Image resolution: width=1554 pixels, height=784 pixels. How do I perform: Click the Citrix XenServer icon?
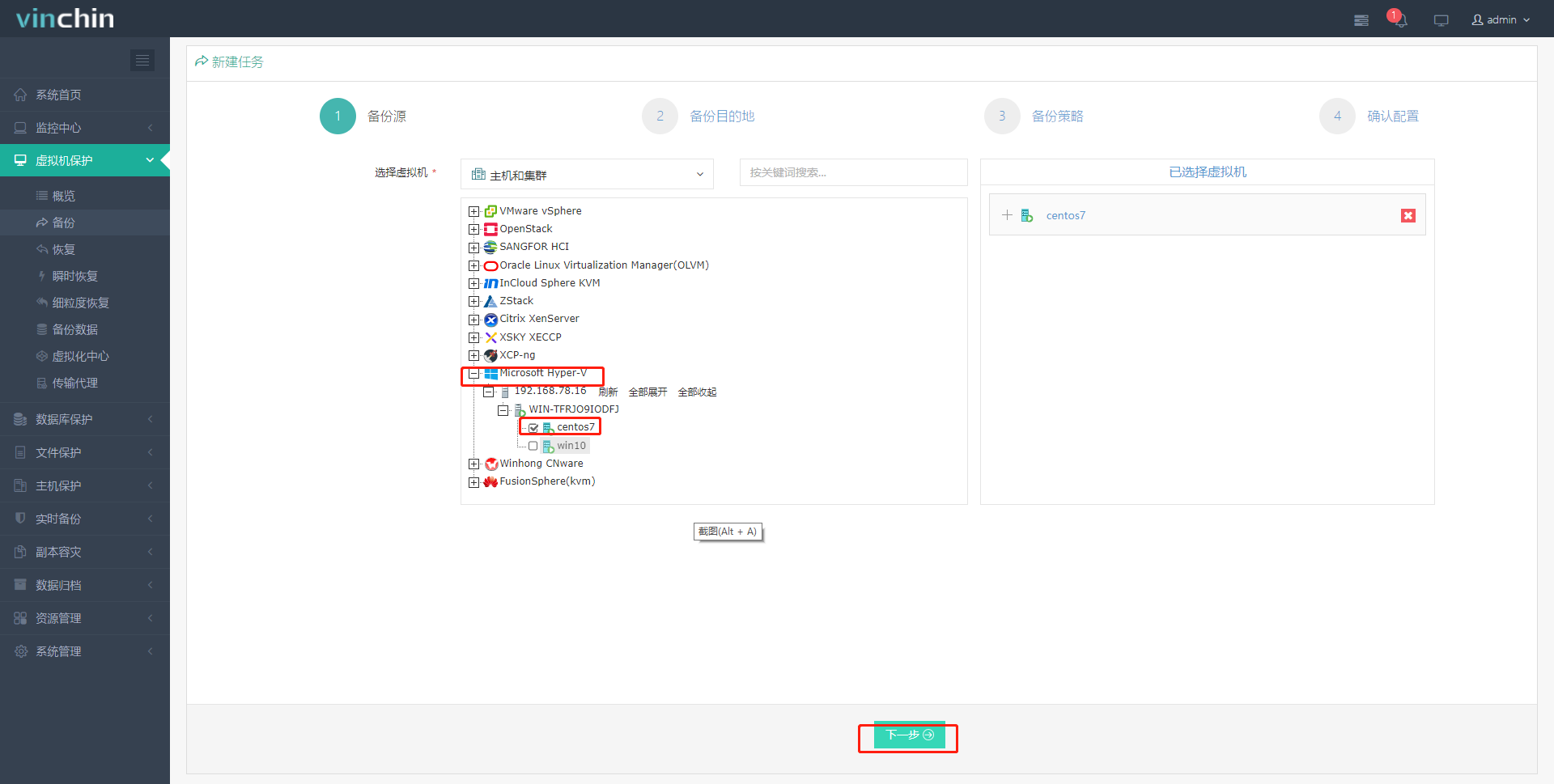click(490, 320)
